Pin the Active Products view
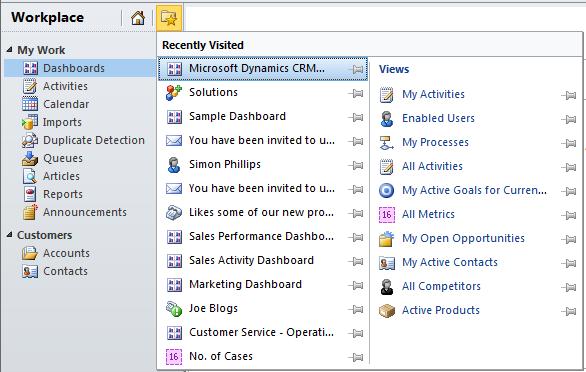The height and width of the screenshot is (372, 586). pos(569,311)
